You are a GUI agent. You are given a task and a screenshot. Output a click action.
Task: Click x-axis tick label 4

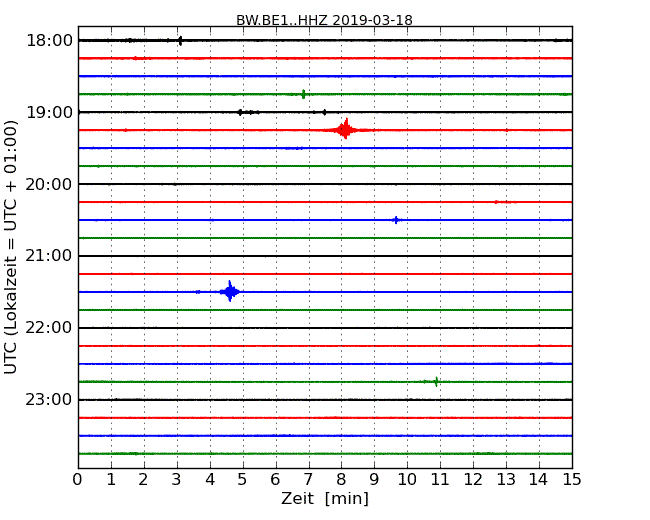click(210, 479)
